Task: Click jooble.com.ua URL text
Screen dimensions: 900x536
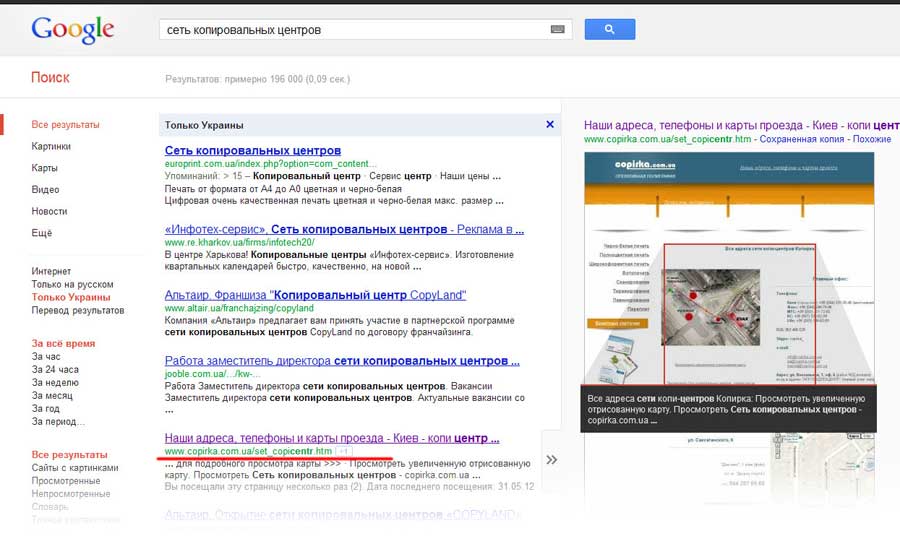Action: (x=212, y=374)
